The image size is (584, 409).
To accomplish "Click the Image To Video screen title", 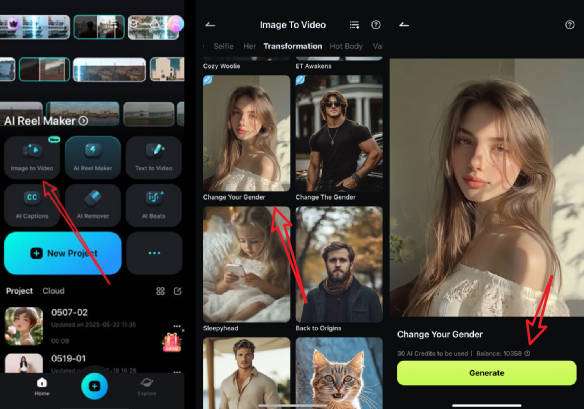I will [x=293, y=25].
